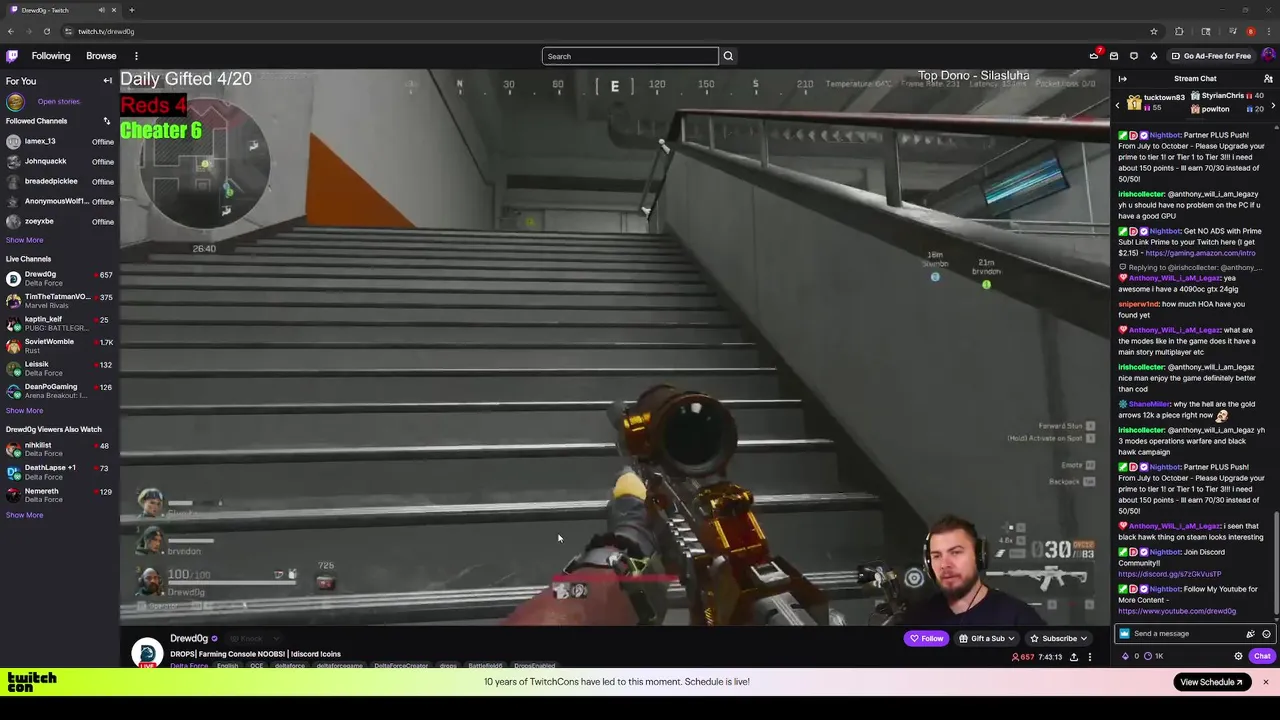Viewport: 1280px width, 720px height.
Task: Go to next gift leaderboard entries
Action: 1272,104
